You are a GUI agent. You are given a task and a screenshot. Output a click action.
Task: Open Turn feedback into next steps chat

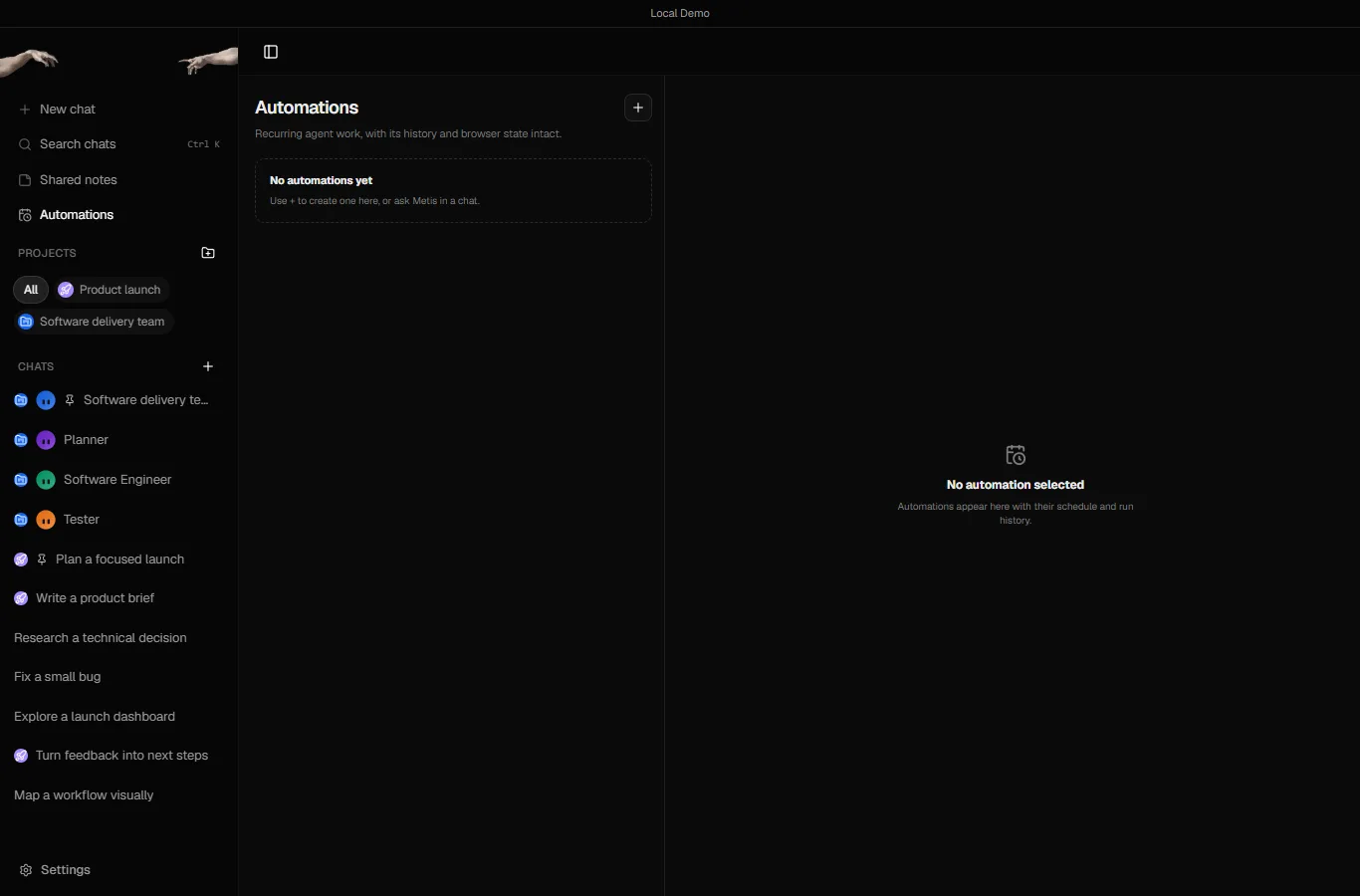(x=118, y=756)
